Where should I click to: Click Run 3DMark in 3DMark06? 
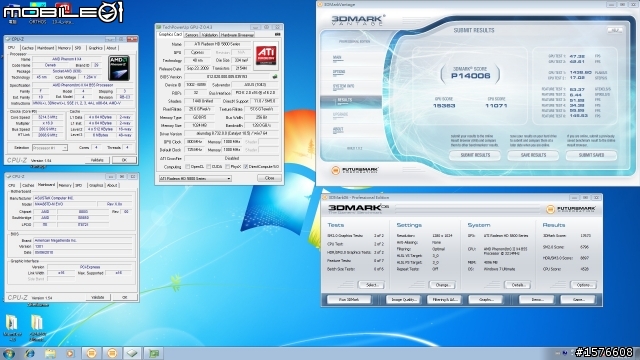click(x=349, y=300)
